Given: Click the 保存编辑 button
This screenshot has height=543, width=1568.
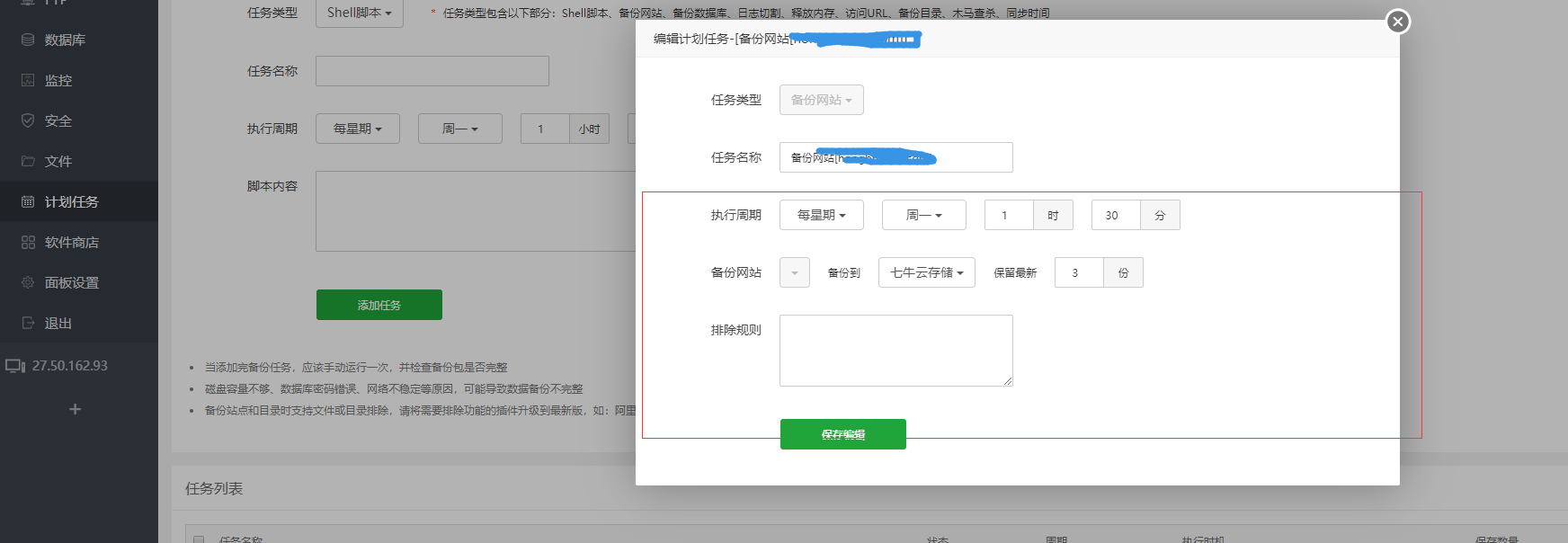Looking at the screenshot, I should 843,434.
